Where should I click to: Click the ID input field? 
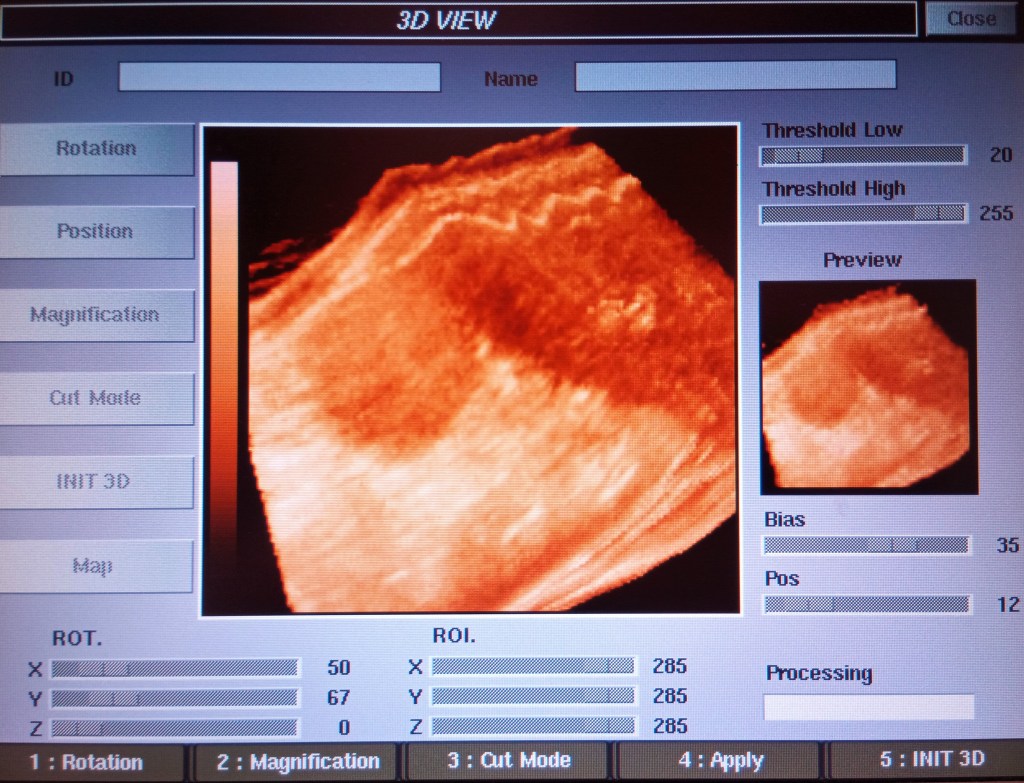click(x=279, y=77)
